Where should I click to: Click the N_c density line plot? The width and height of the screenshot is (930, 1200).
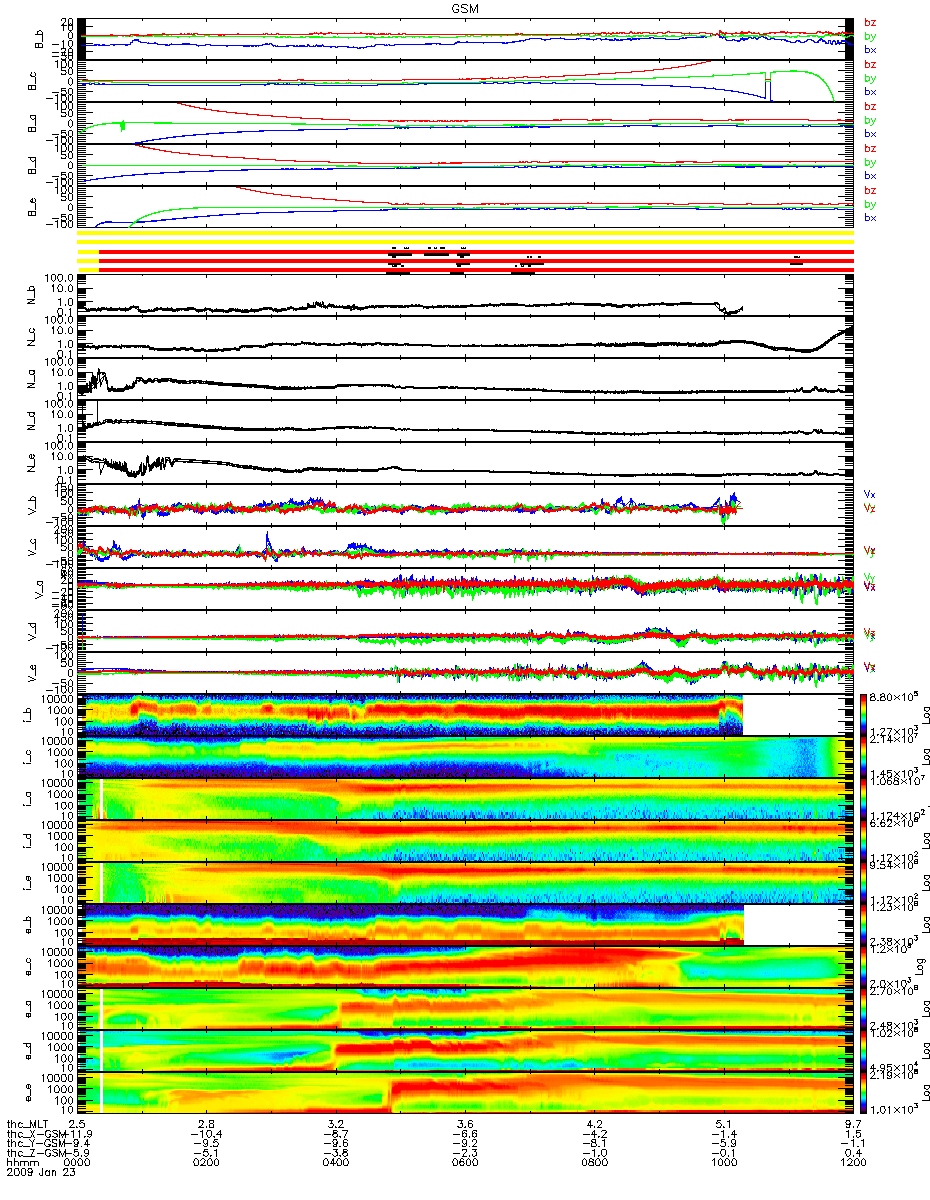click(466, 337)
